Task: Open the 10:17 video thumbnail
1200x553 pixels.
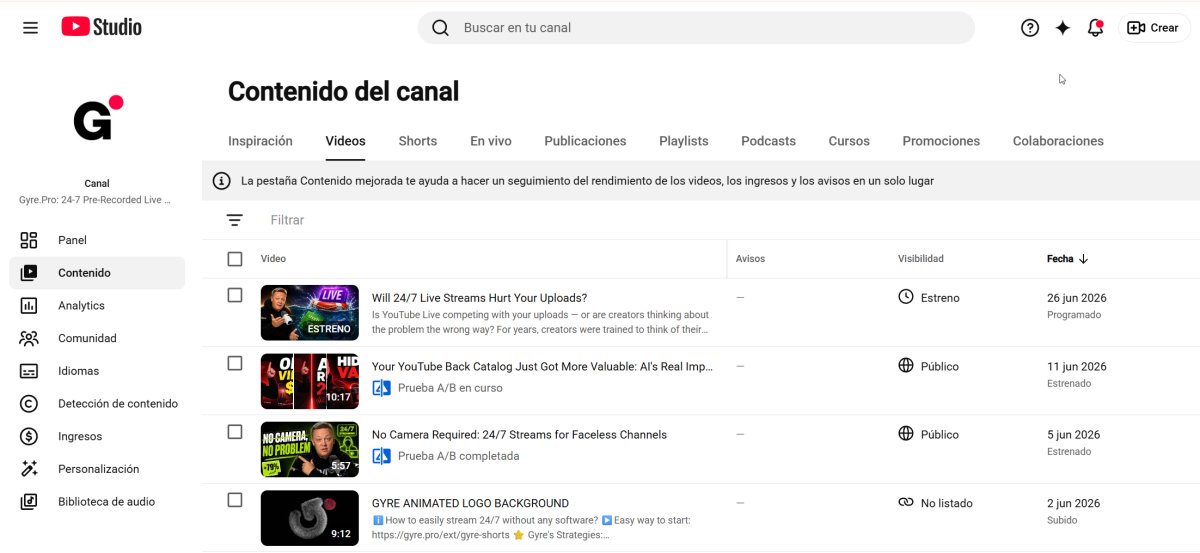Action: tap(310, 381)
